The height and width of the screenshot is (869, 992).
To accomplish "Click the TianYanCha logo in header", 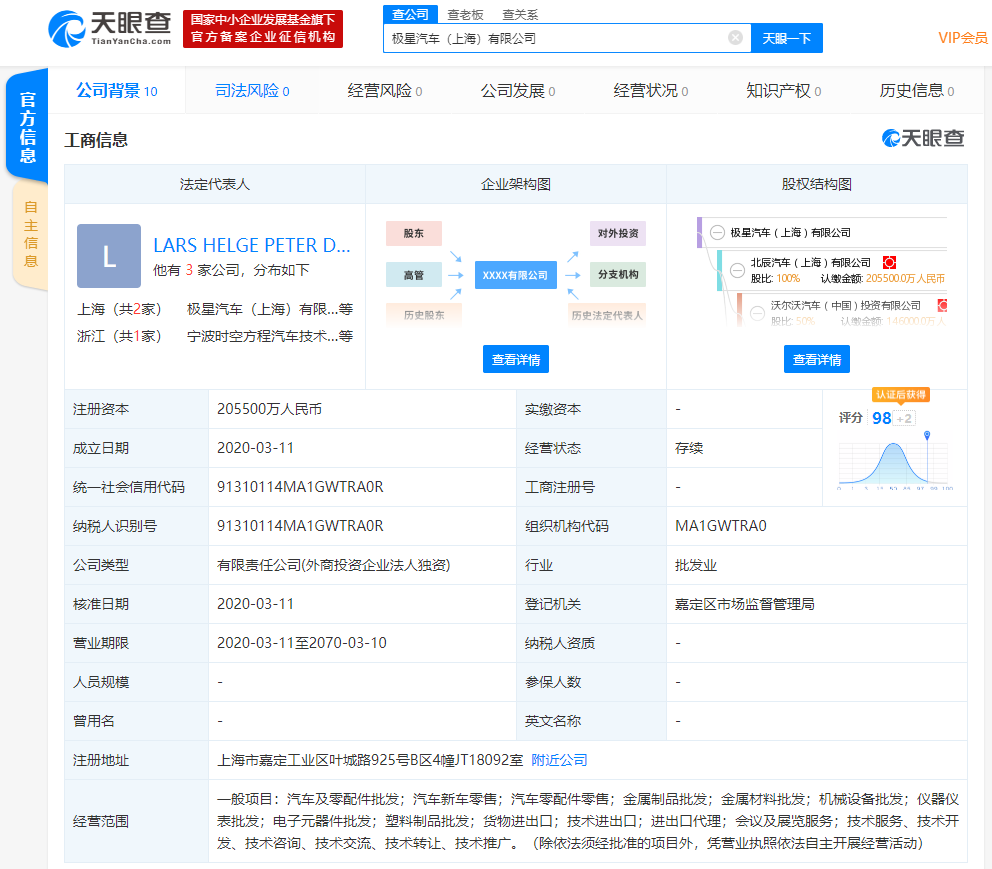I will coord(110,28).
